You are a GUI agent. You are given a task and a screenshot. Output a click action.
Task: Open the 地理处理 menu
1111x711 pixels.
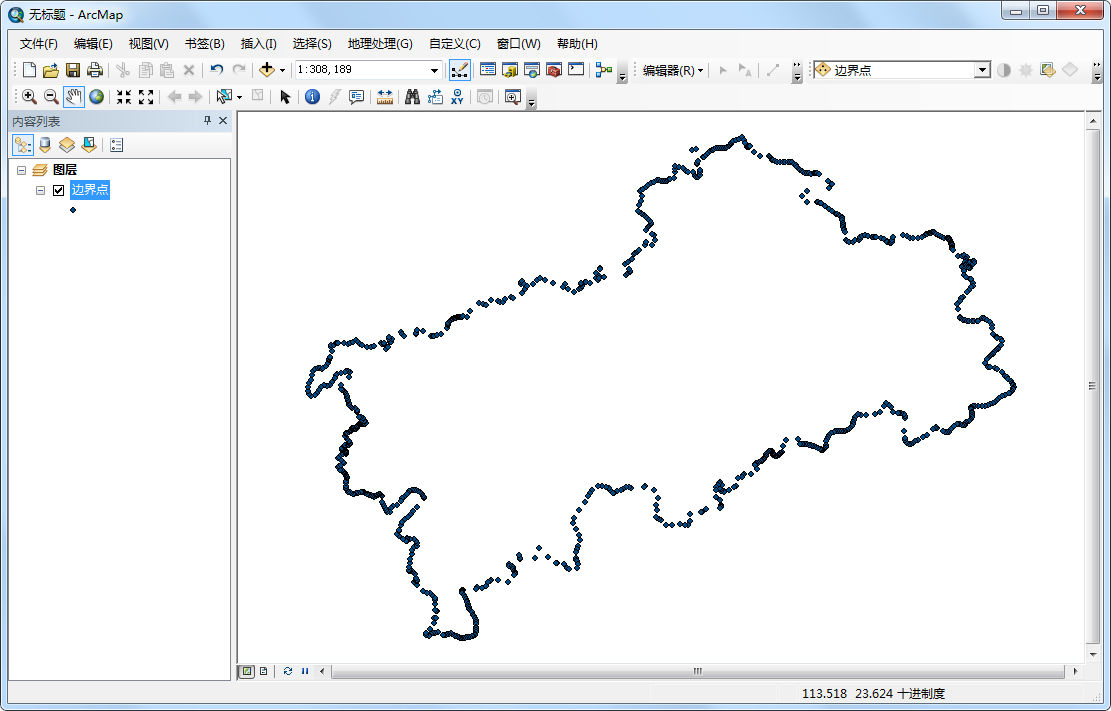coord(379,43)
